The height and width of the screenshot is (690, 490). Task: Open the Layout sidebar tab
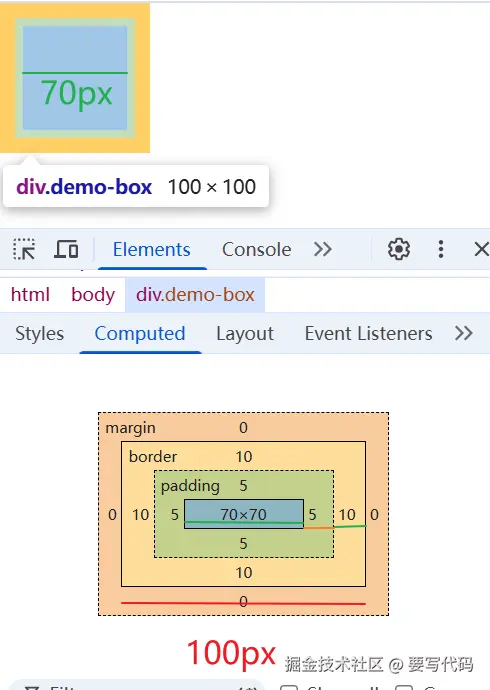[x=245, y=334]
